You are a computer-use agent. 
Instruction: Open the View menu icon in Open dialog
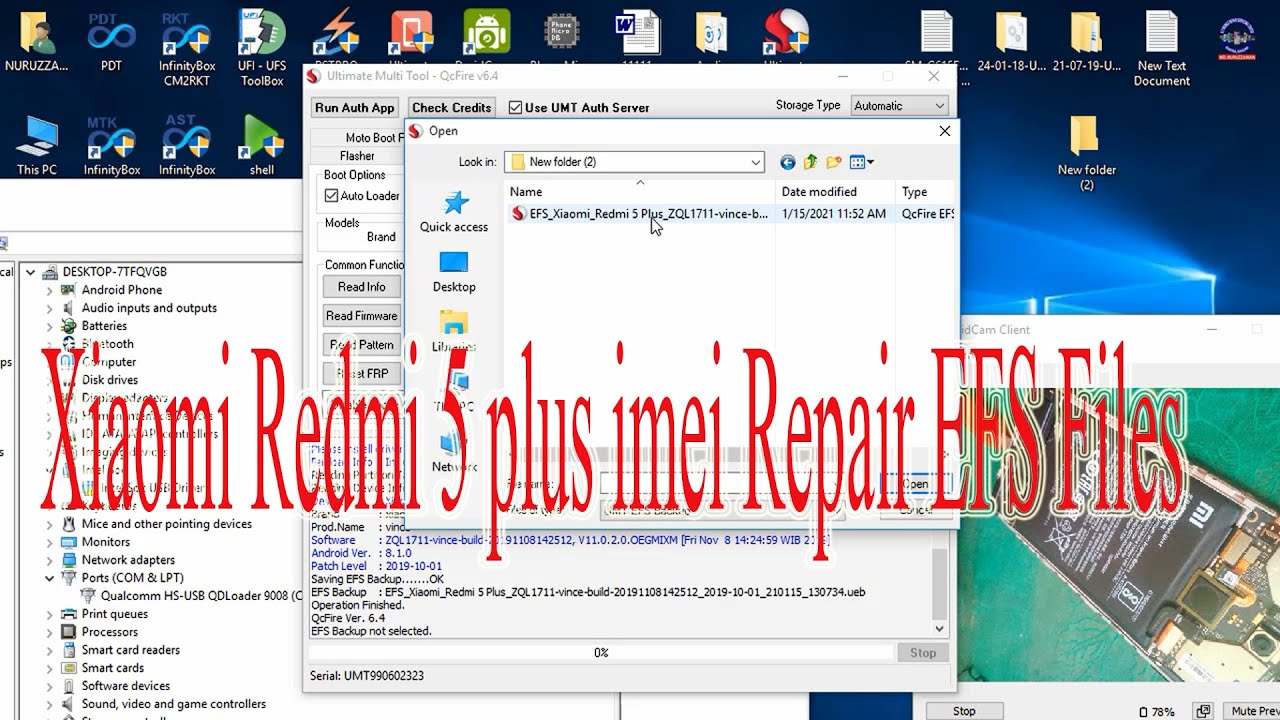click(x=861, y=162)
